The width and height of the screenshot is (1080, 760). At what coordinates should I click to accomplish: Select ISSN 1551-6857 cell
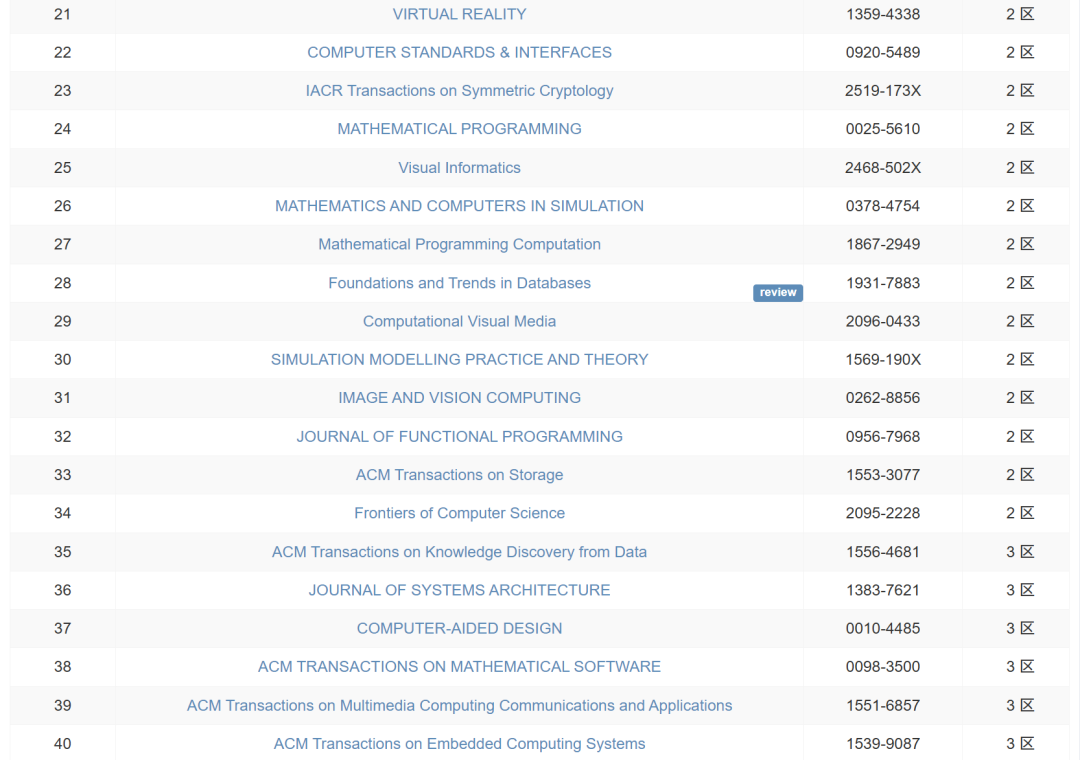[x=883, y=706]
